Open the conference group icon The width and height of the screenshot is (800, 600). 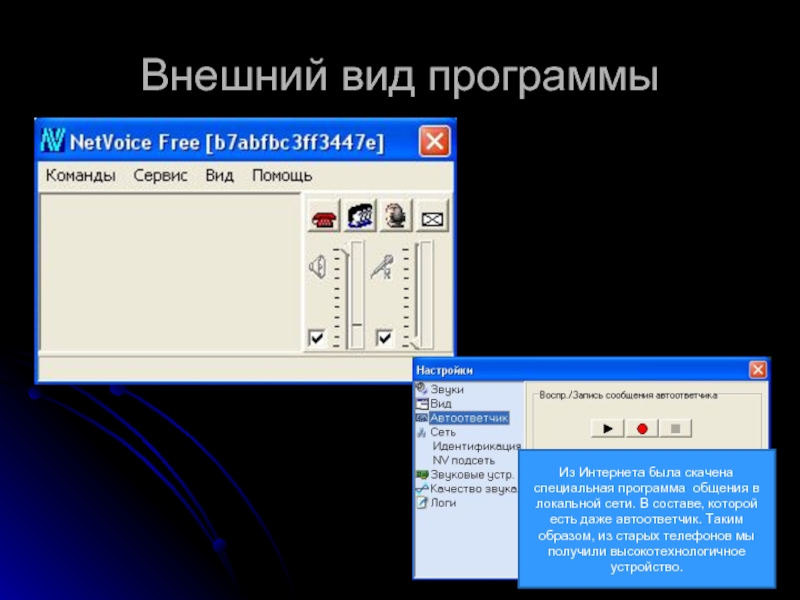click(360, 217)
